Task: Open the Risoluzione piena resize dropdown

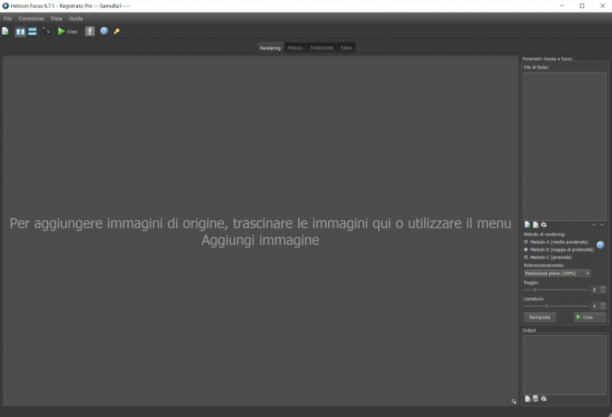Action: coord(557,273)
